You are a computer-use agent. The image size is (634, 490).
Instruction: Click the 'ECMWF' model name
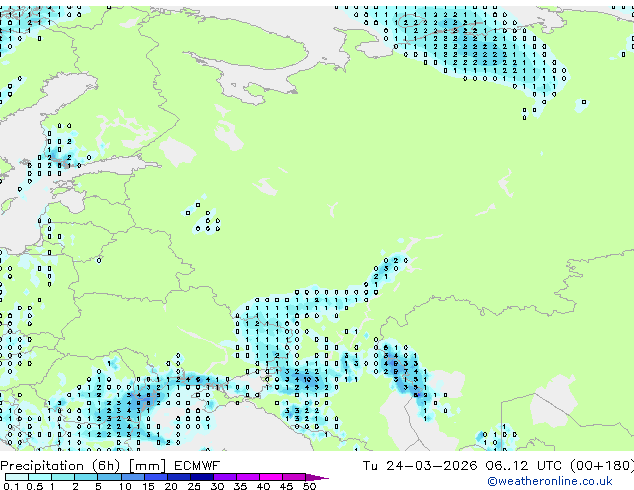click(x=197, y=466)
